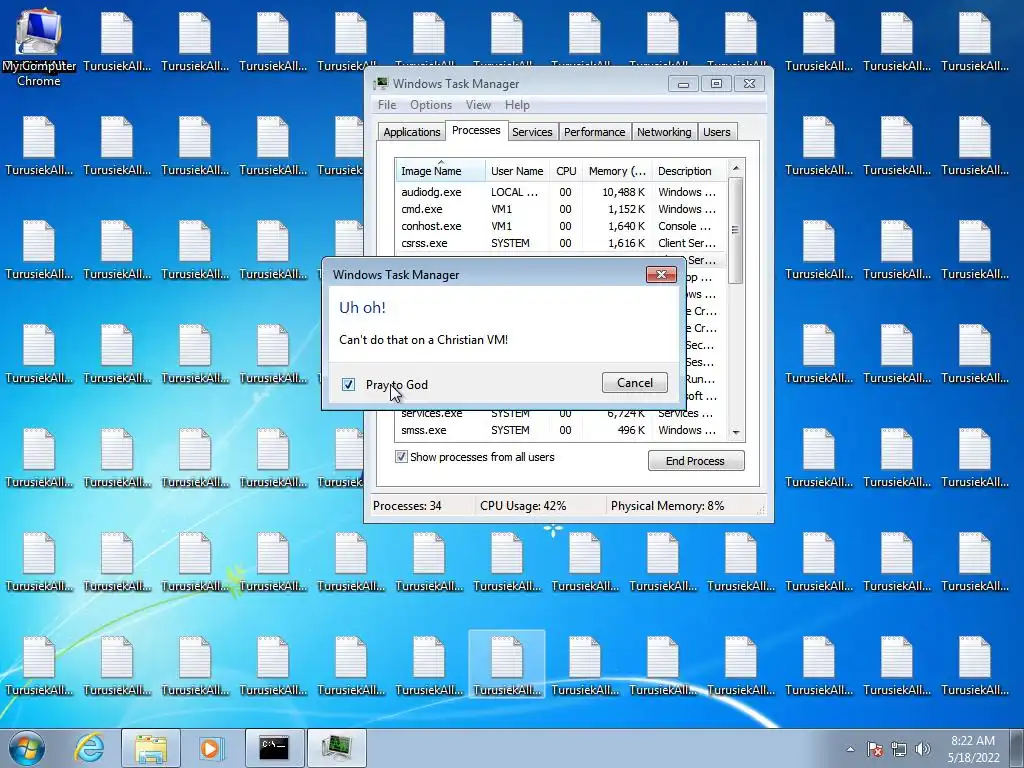
Task: Click the 1,152 K memory value
Action: coord(626,209)
